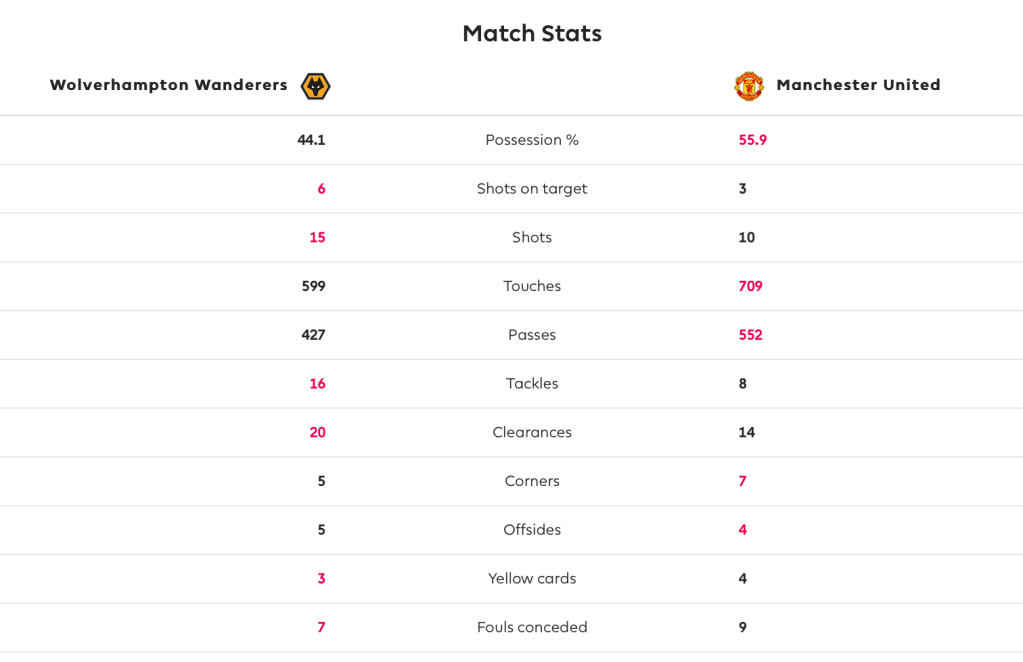
Task: Click the Fouls conceded label
Action: coord(532,628)
